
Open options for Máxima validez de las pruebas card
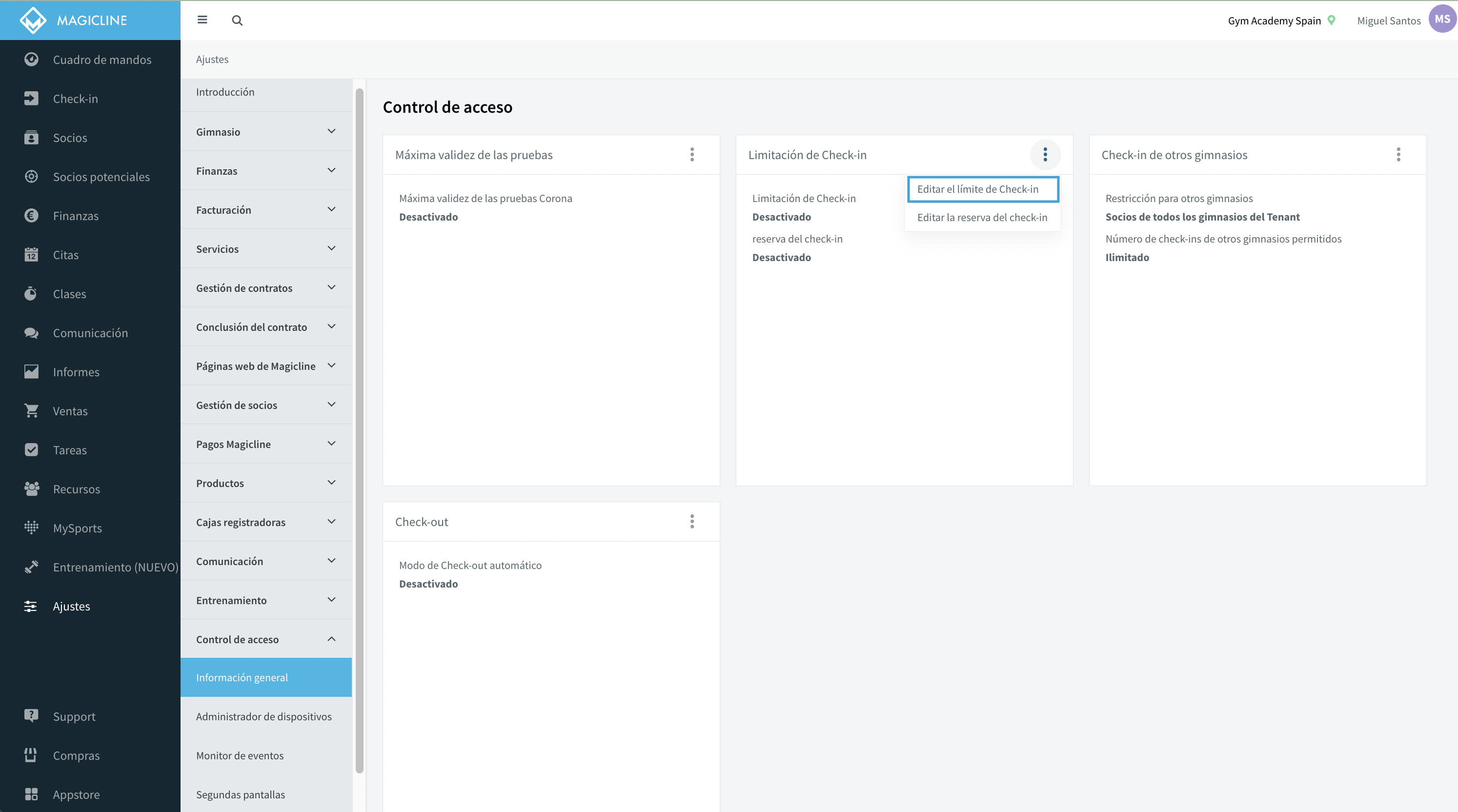pyautogui.click(x=691, y=155)
